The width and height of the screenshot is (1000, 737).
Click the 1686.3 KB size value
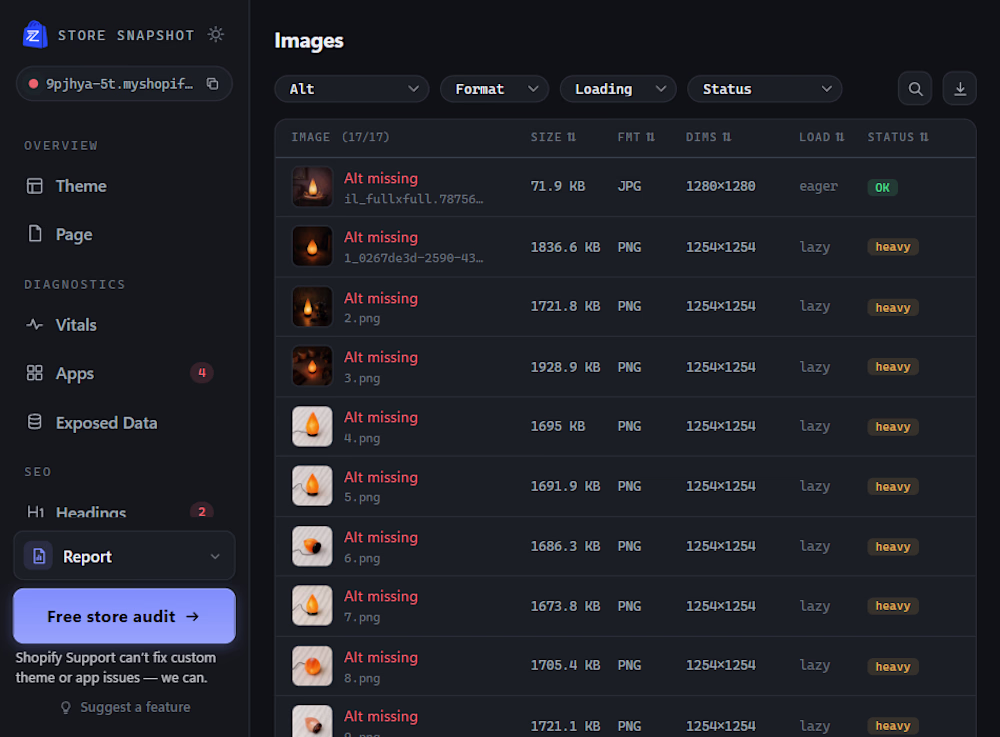(x=565, y=546)
